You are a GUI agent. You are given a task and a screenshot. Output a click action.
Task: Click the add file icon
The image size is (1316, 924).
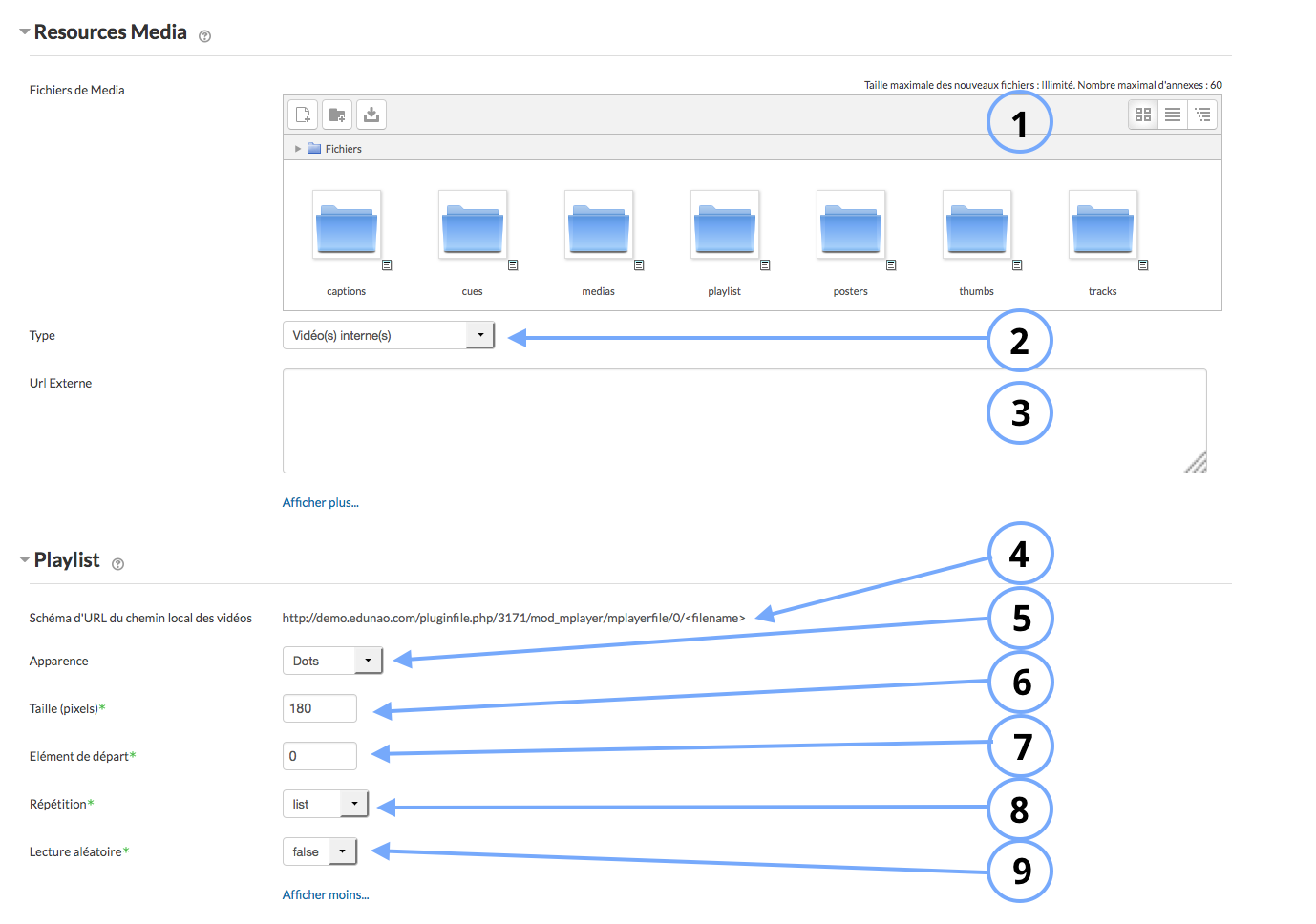[x=303, y=115]
